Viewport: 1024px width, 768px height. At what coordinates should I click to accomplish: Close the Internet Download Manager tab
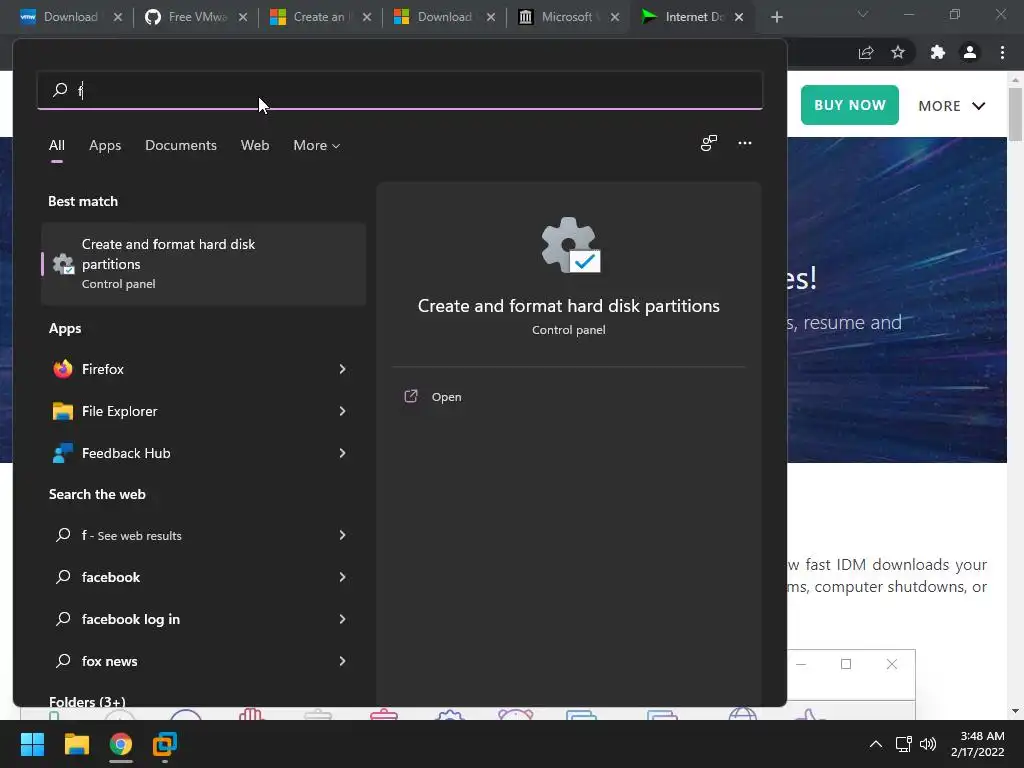(739, 17)
